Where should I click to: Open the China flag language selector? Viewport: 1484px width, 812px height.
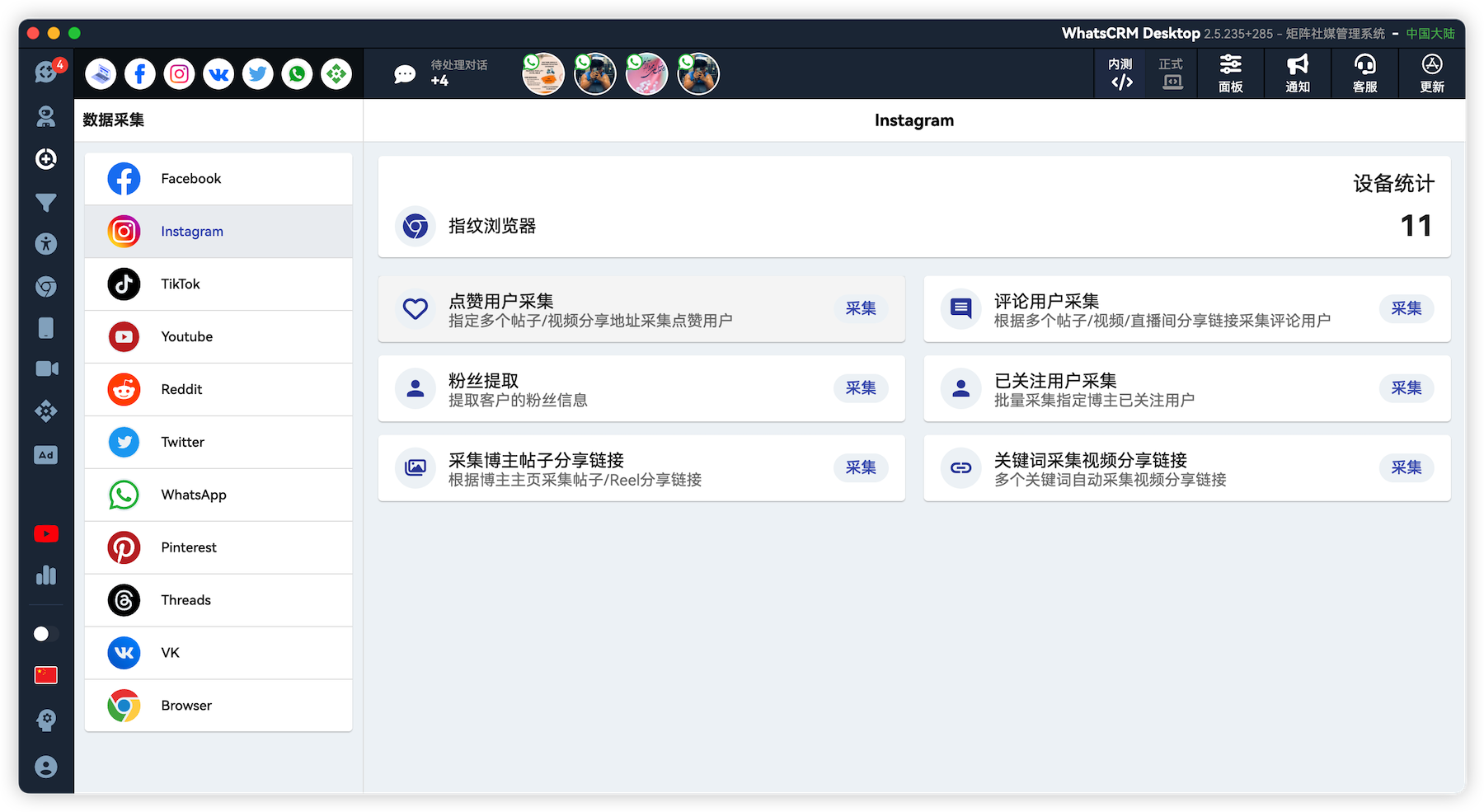coord(46,676)
